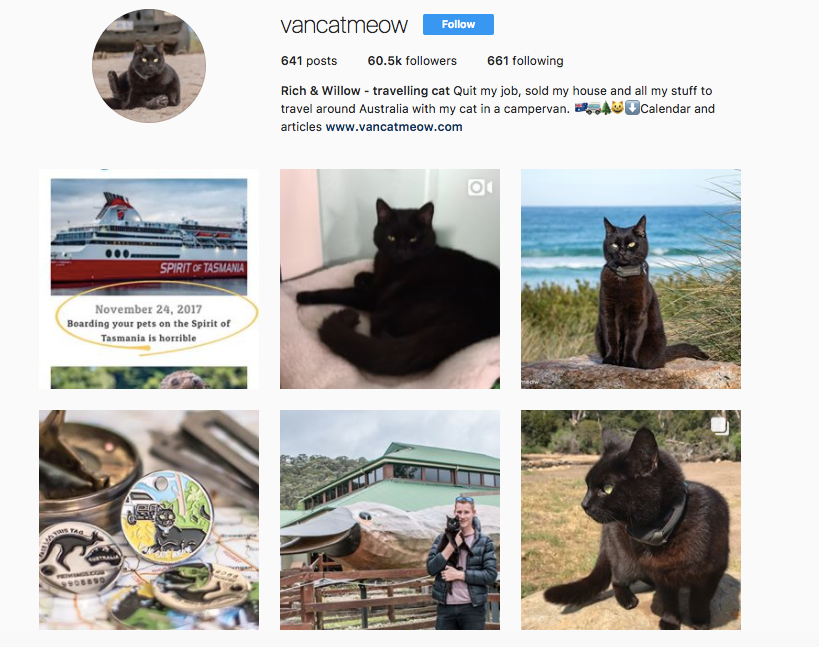The height and width of the screenshot is (647, 819).
Task: Click the campervan emoji in bio
Action: pyautogui.click(x=593, y=108)
